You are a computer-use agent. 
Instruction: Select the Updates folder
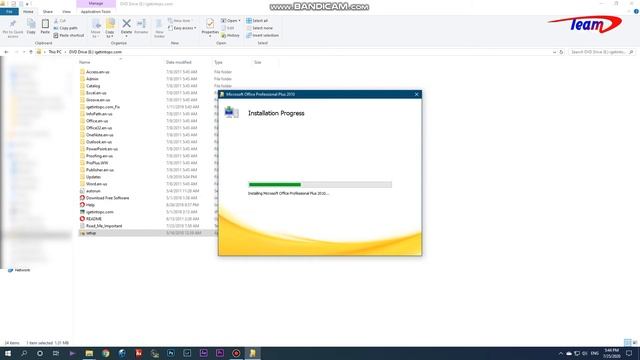click(93, 177)
